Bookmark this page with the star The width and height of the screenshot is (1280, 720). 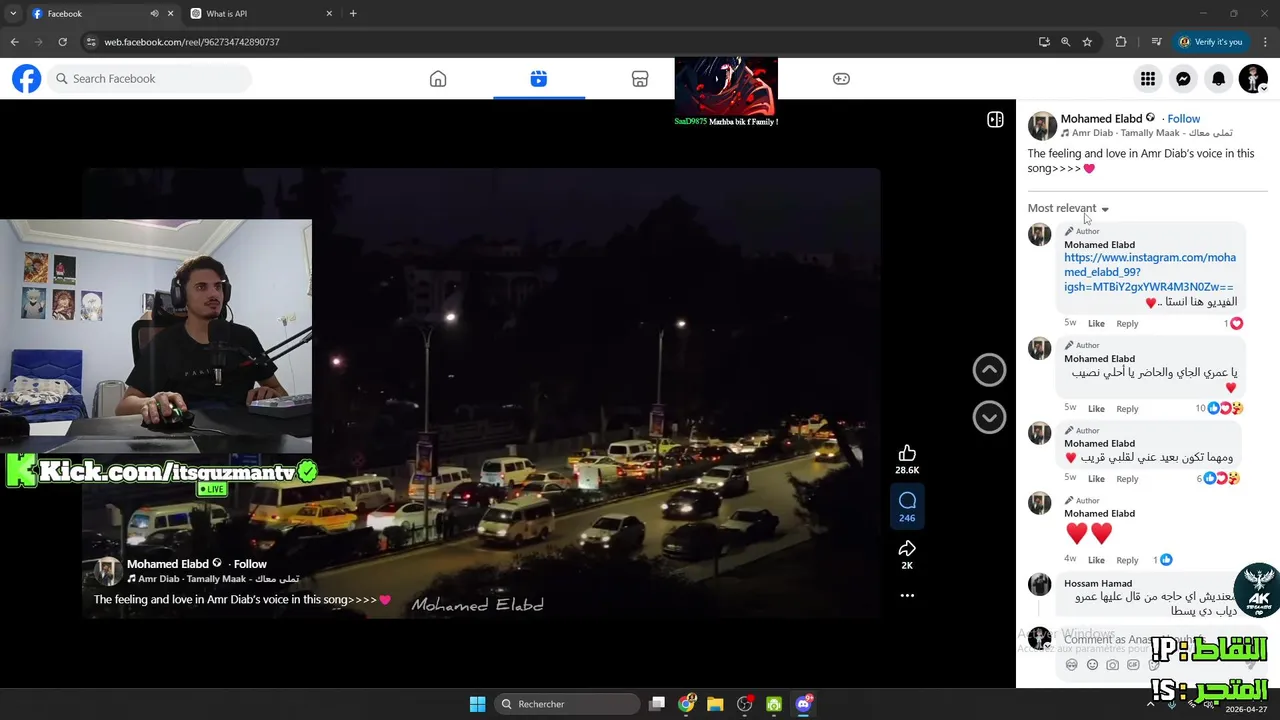[x=1087, y=42]
